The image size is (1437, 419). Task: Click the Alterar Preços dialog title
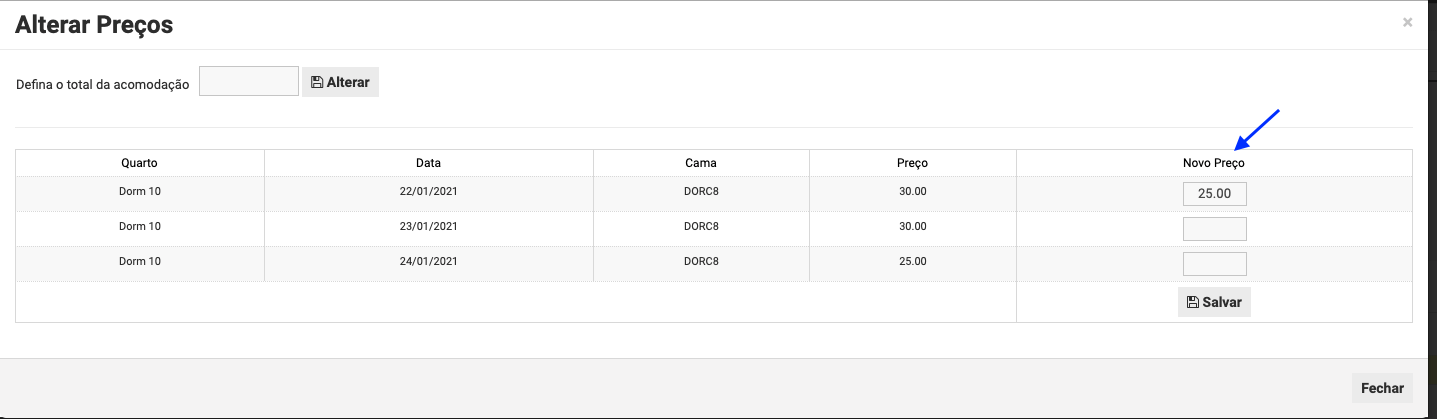[x=94, y=25]
